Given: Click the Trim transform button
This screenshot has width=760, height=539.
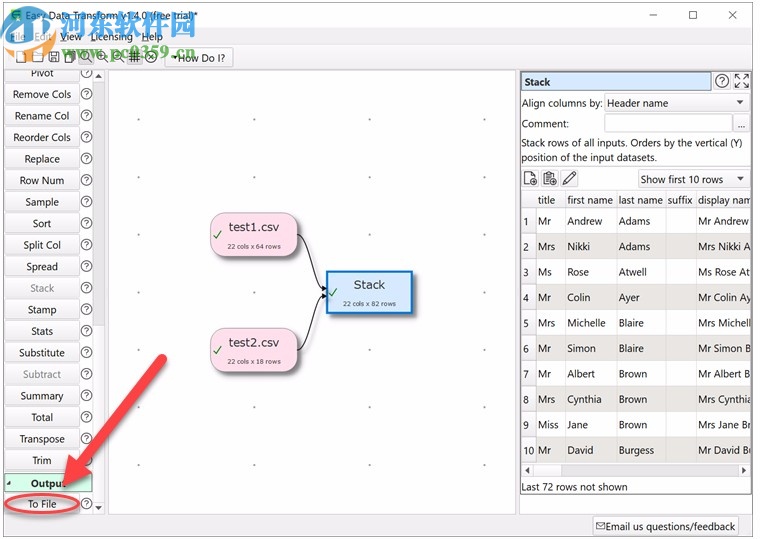Looking at the screenshot, I should (x=42, y=460).
